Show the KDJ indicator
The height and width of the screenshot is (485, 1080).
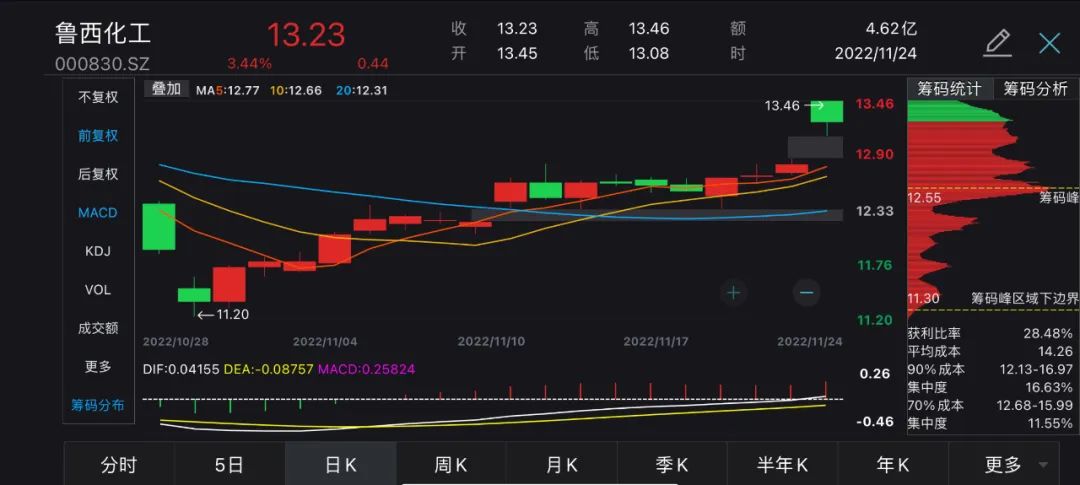coord(98,251)
